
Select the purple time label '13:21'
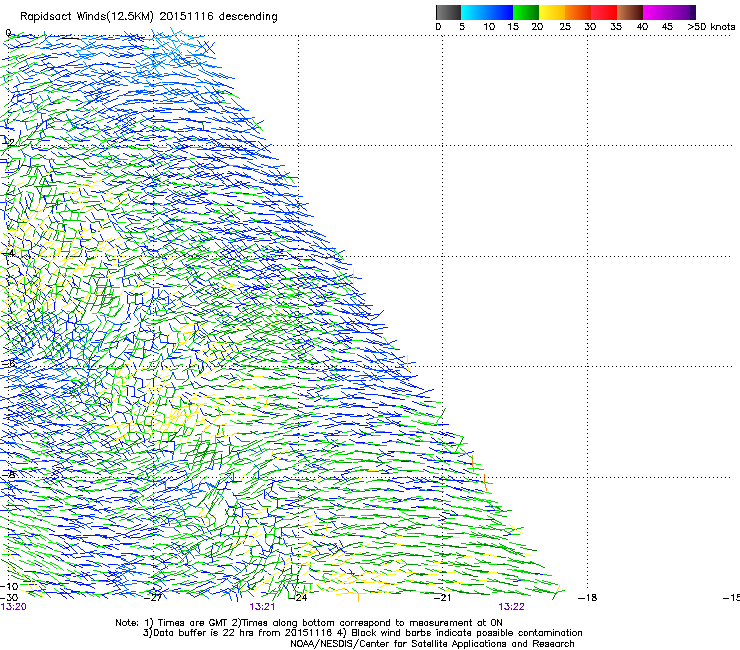262,607
